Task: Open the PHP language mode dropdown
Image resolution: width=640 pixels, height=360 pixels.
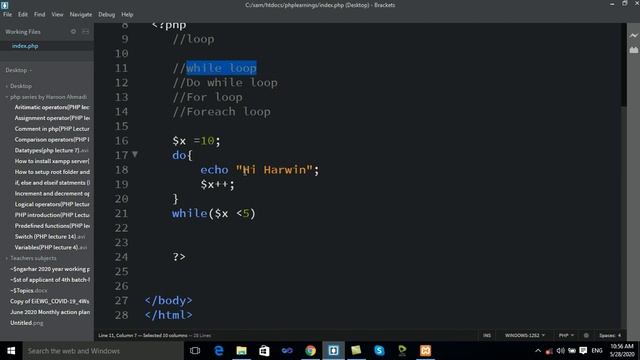Action: coord(566,336)
